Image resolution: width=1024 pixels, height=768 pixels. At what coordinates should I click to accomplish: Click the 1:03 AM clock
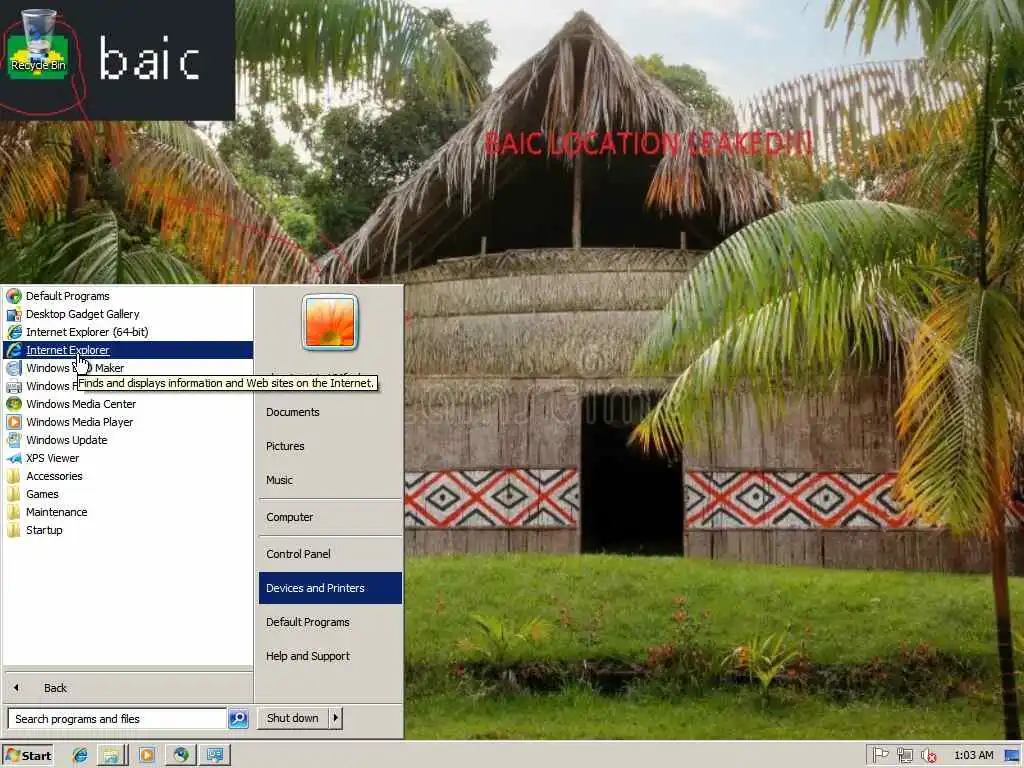coord(974,755)
